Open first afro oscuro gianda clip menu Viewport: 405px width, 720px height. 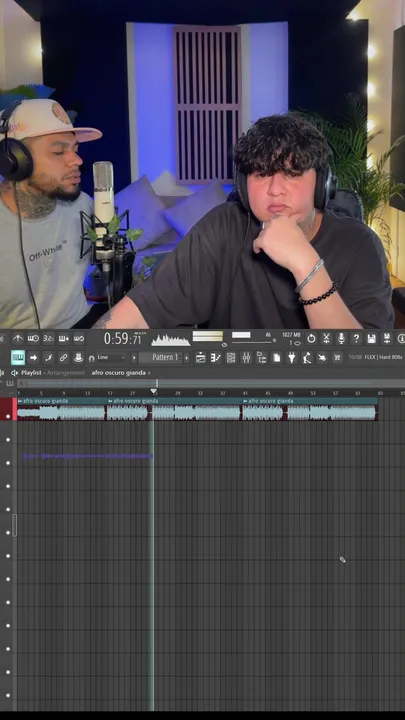click(20, 401)
